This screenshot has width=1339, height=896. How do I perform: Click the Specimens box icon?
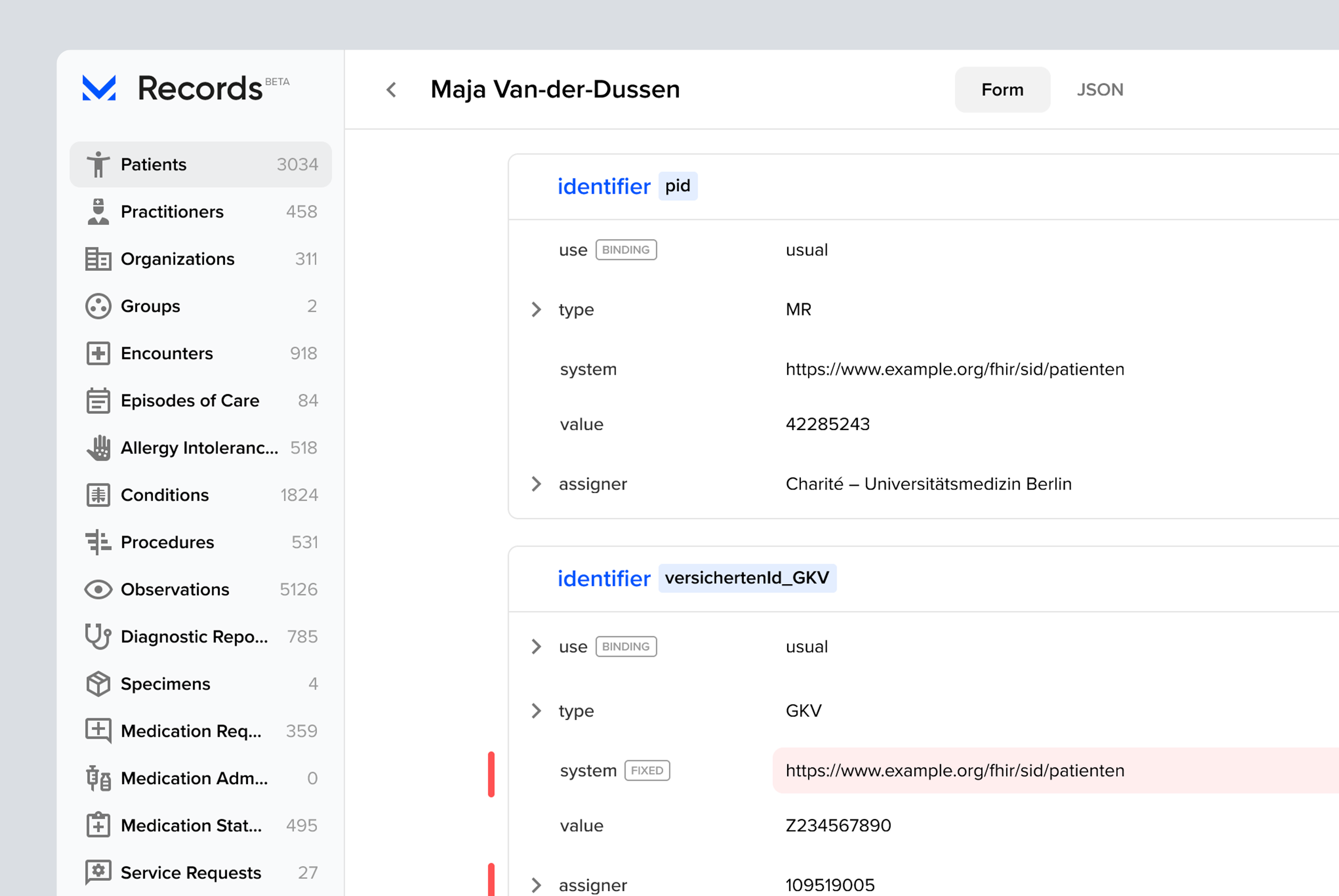[98, 684]
